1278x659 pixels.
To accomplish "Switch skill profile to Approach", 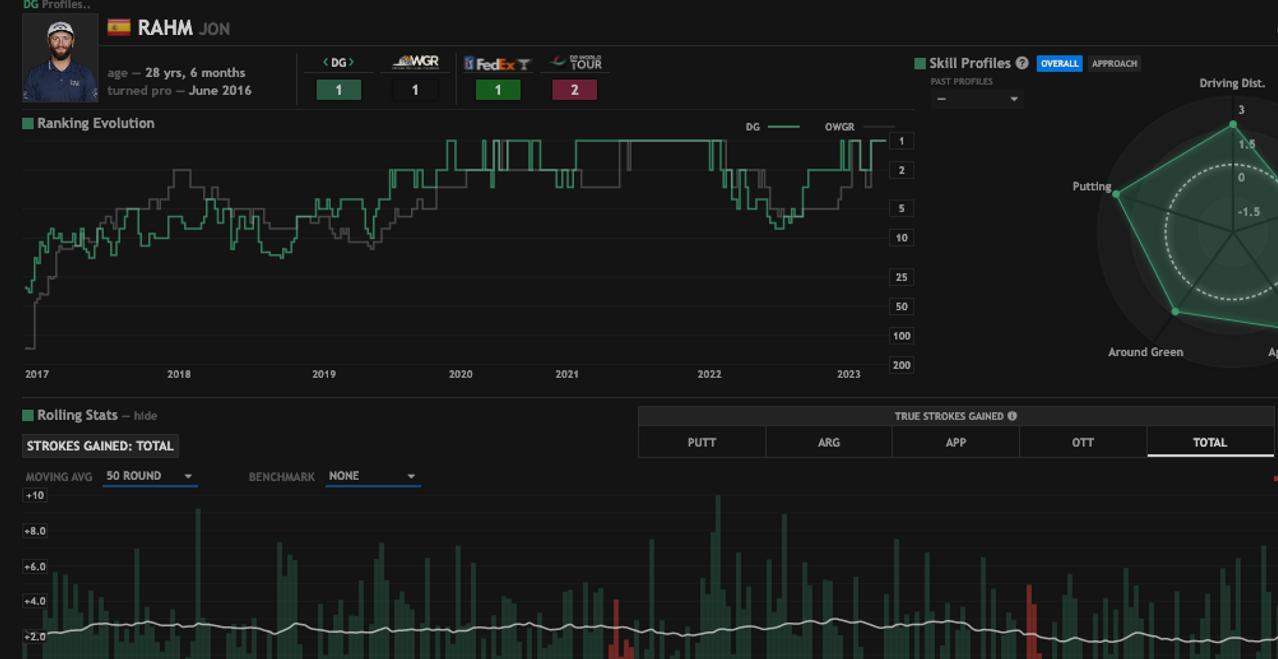I will pyautogui.click(x=1114, y=63).
